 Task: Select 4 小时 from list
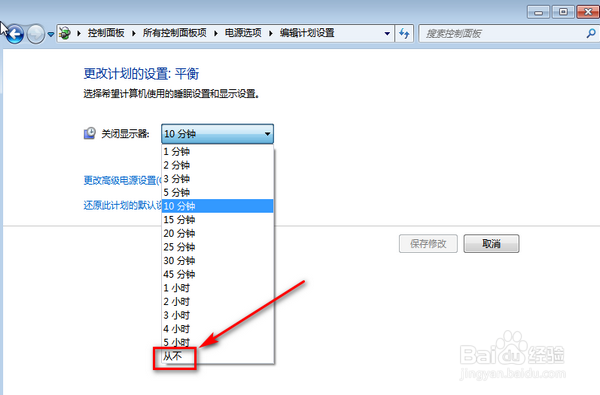[x=217, y=329]
